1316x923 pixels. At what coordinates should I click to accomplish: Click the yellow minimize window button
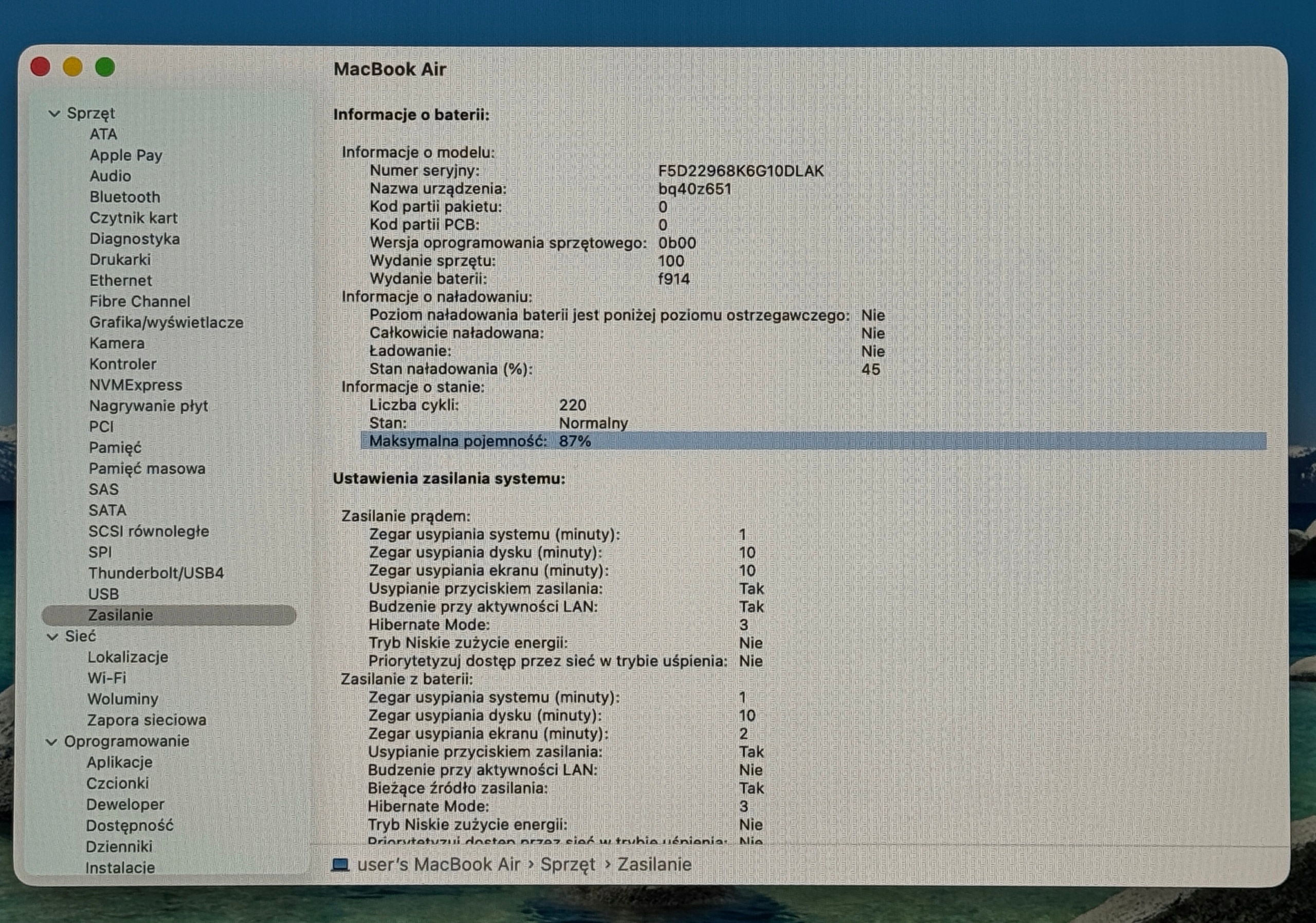[73, 67]
